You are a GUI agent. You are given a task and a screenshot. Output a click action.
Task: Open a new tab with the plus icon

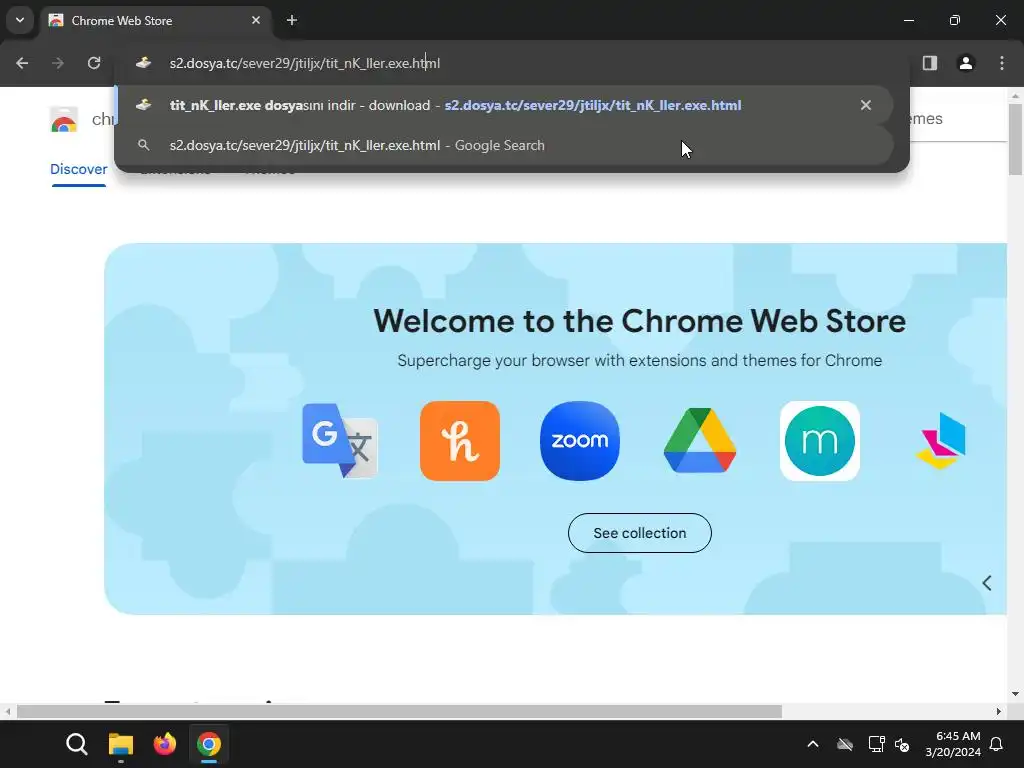point(292,20)
